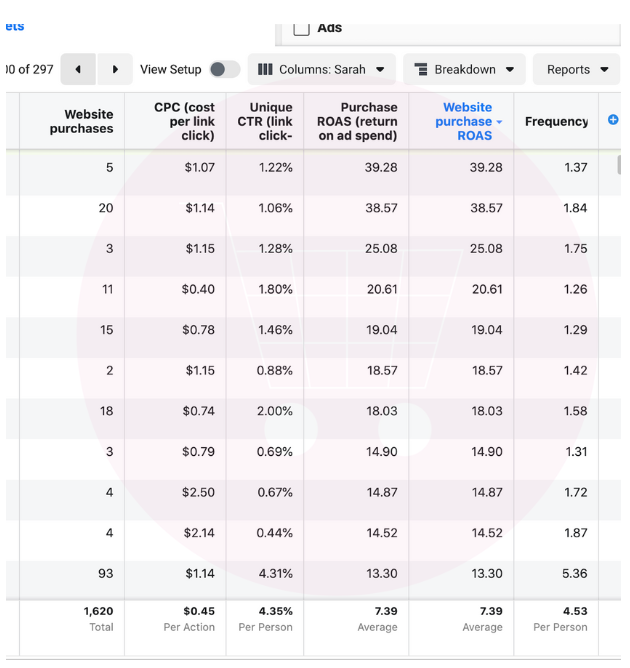Open the Reports dropdown
This screenshot has height=668, width=630.
coord(576,69)
